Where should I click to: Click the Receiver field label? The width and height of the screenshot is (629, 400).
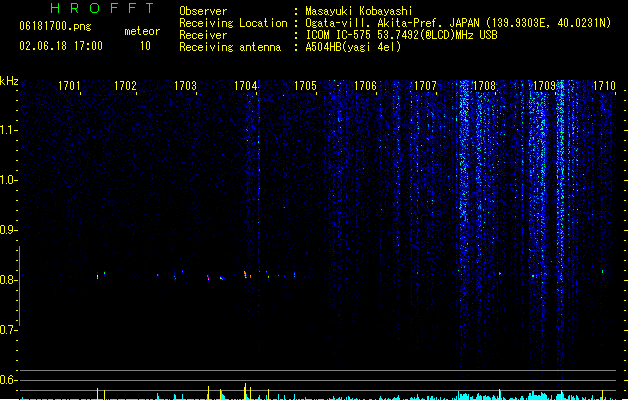point(203,35)
